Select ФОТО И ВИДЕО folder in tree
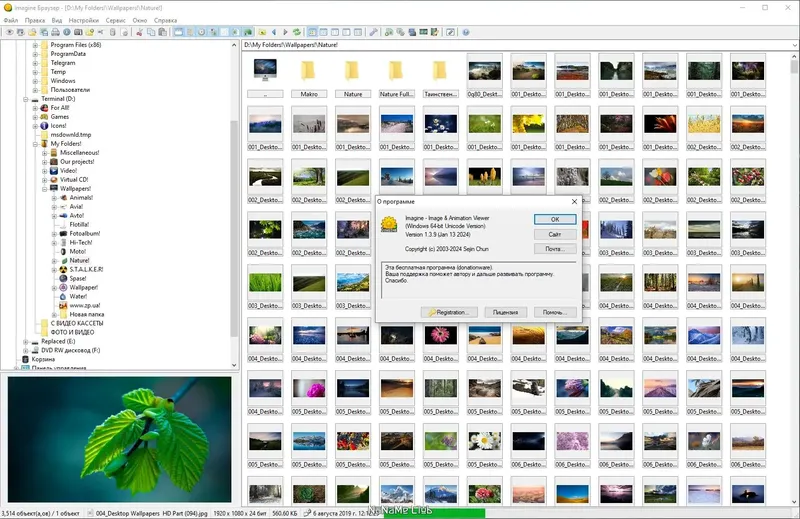The width and height of the screenshot is (800, 519). click(72, 332)
